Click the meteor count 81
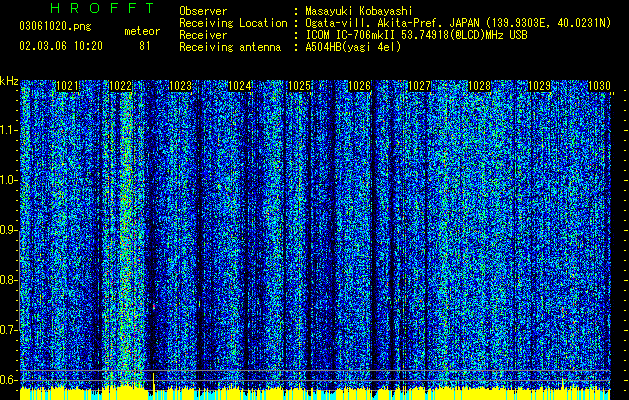The height and width of the screenshot is (400, 629). [x=145, y=46]
